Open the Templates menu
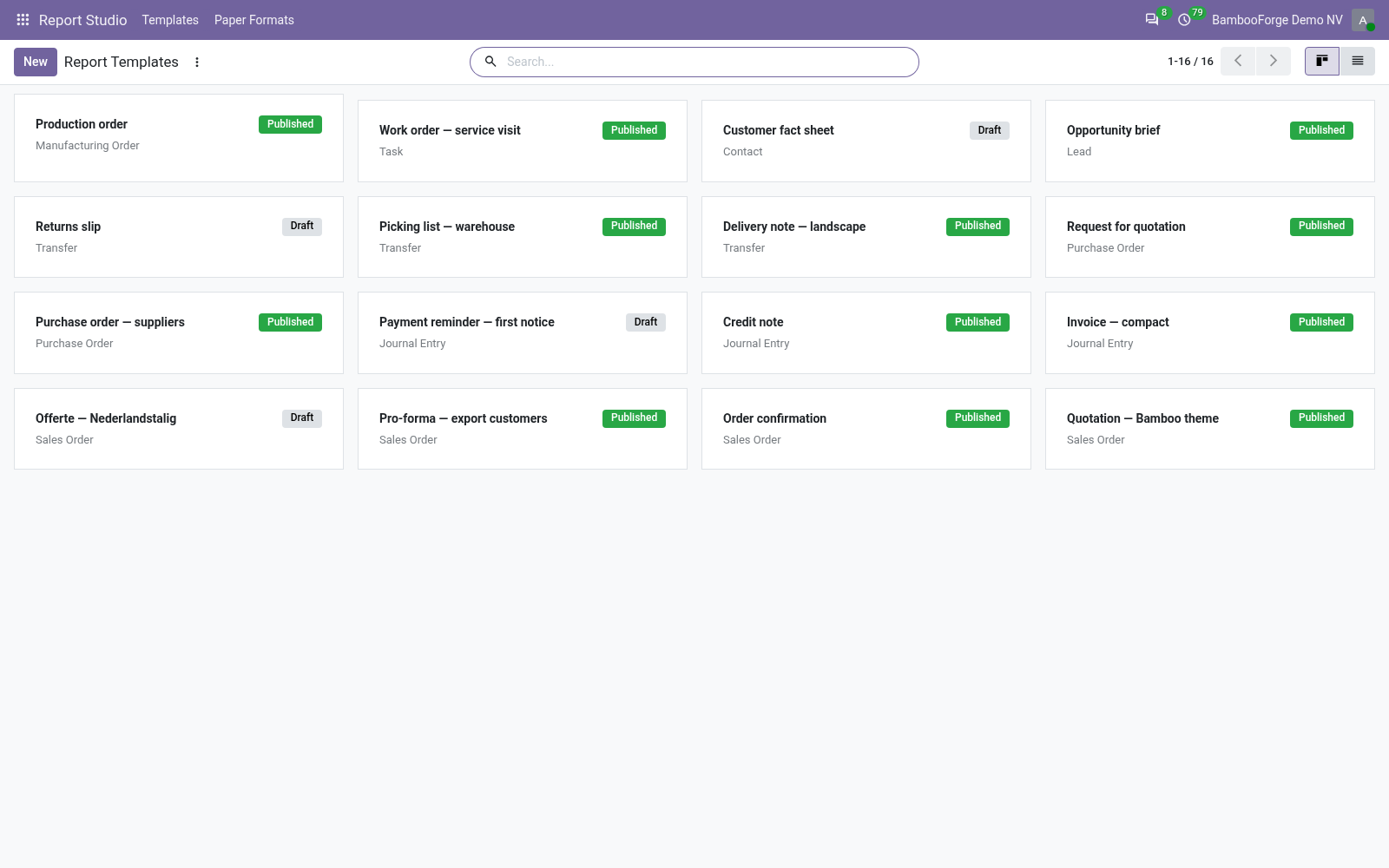1389x868 pixels. (x=170, y=20)
